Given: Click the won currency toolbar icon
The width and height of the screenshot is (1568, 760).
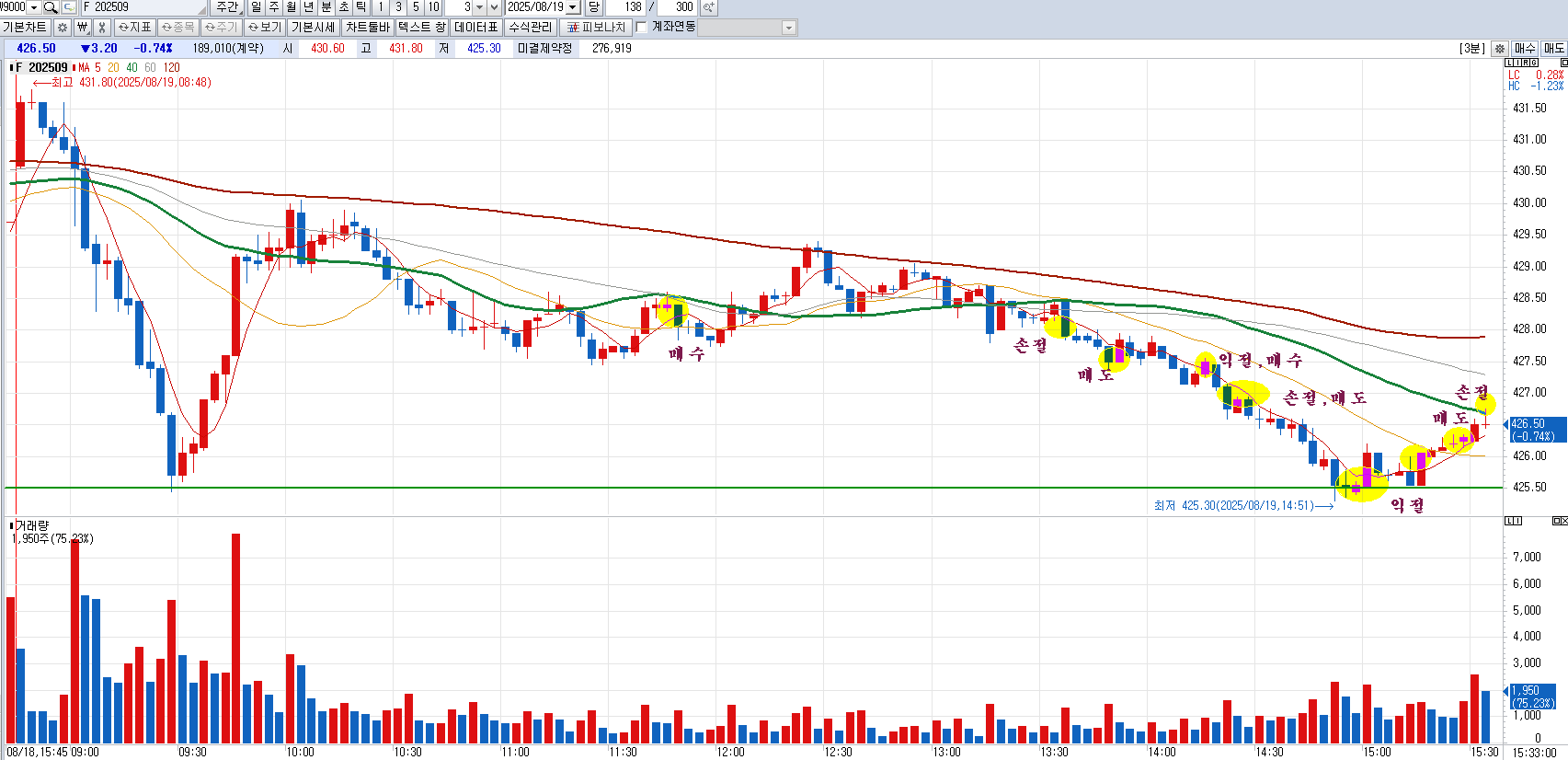Looking at the screenshot, I should point(83,28).
